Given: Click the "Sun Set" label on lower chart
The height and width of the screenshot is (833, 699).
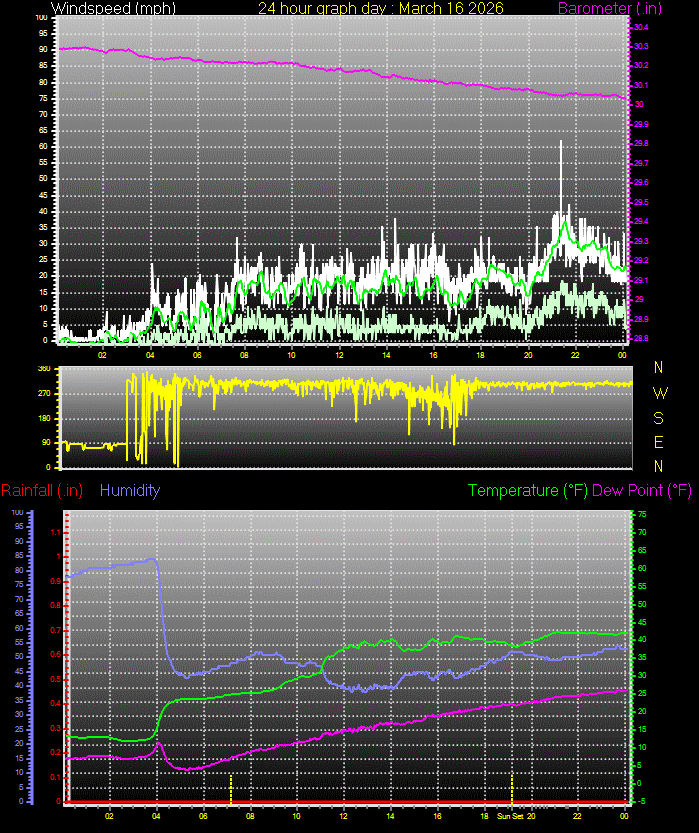Looking at the screenshot, I should 510,815.
